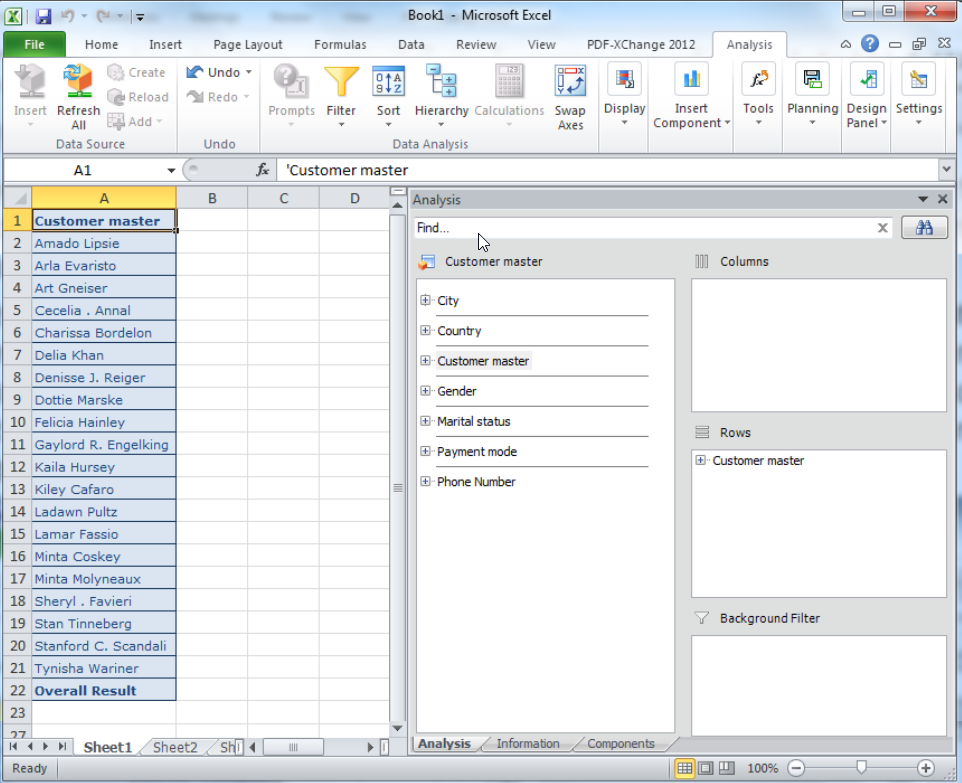Open the File tab
Screen dimensions: 962x783
tap(34, 44)
